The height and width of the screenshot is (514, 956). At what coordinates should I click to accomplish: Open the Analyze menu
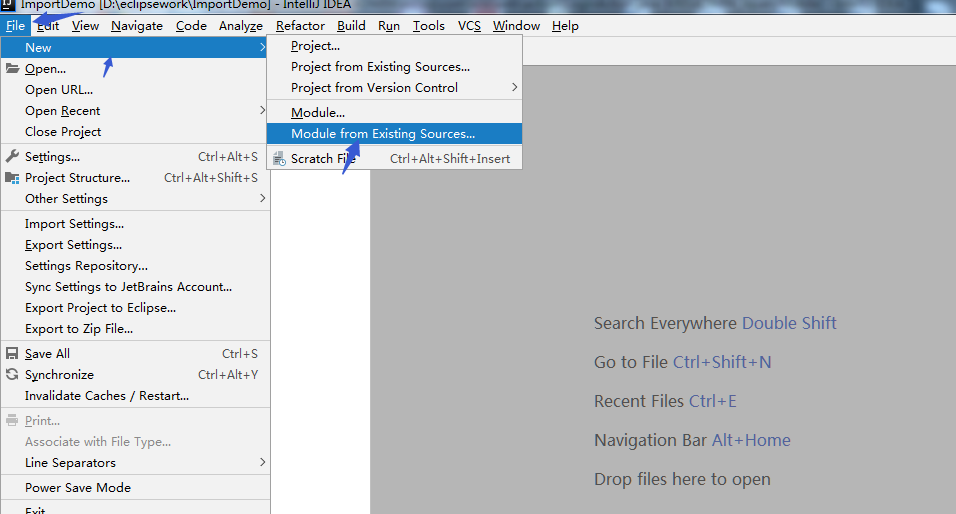[241, 26]
